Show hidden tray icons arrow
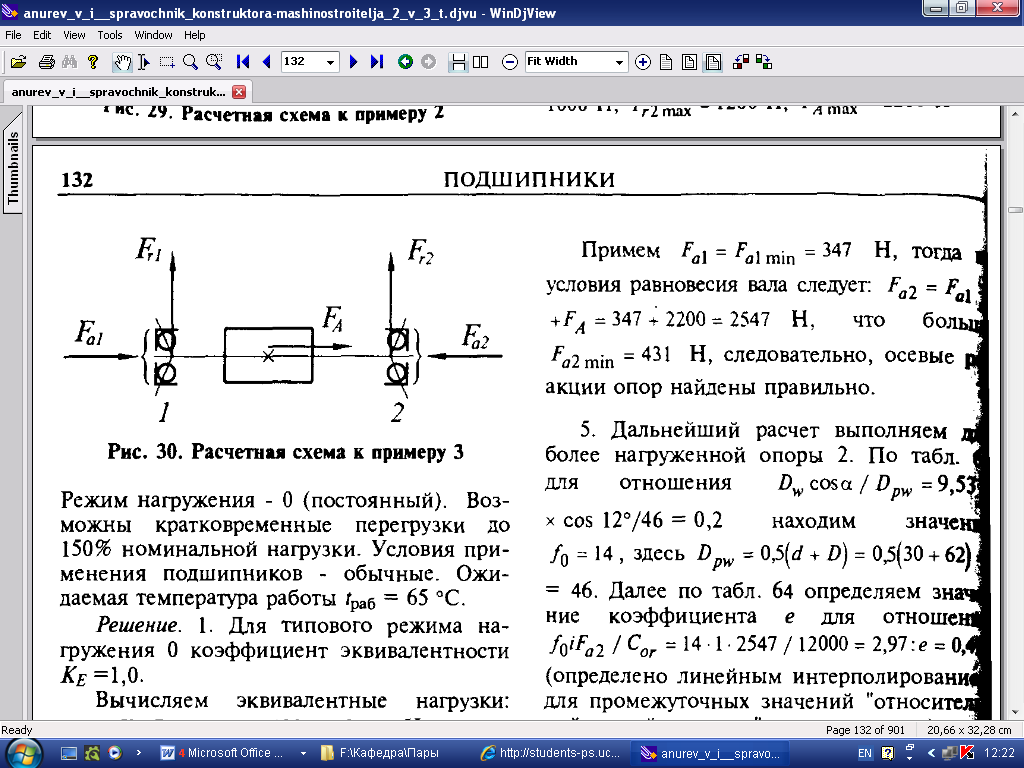1024x768 pixels. [931, 753]
